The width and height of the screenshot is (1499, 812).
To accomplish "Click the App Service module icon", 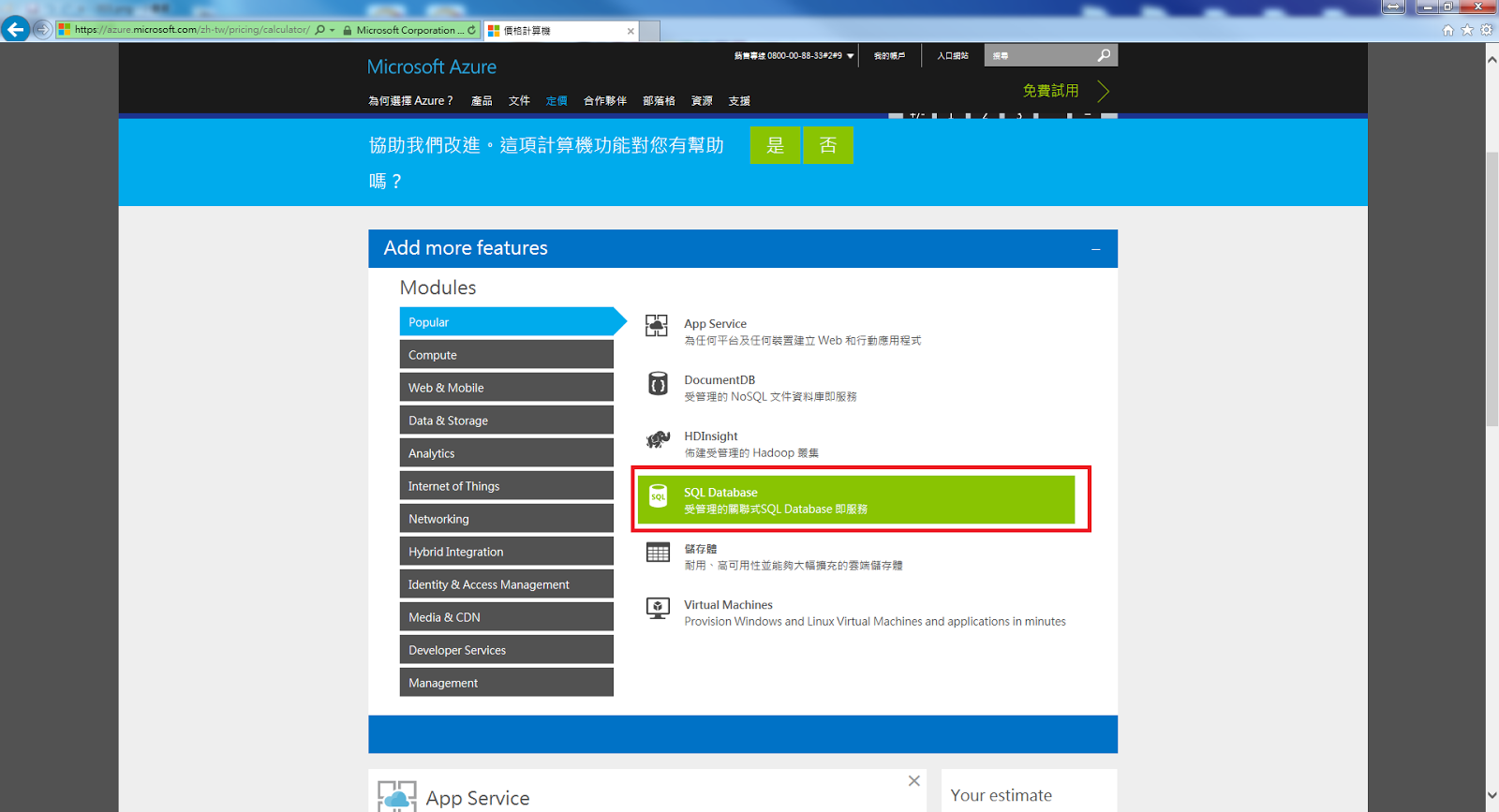I will coord(657,326).
